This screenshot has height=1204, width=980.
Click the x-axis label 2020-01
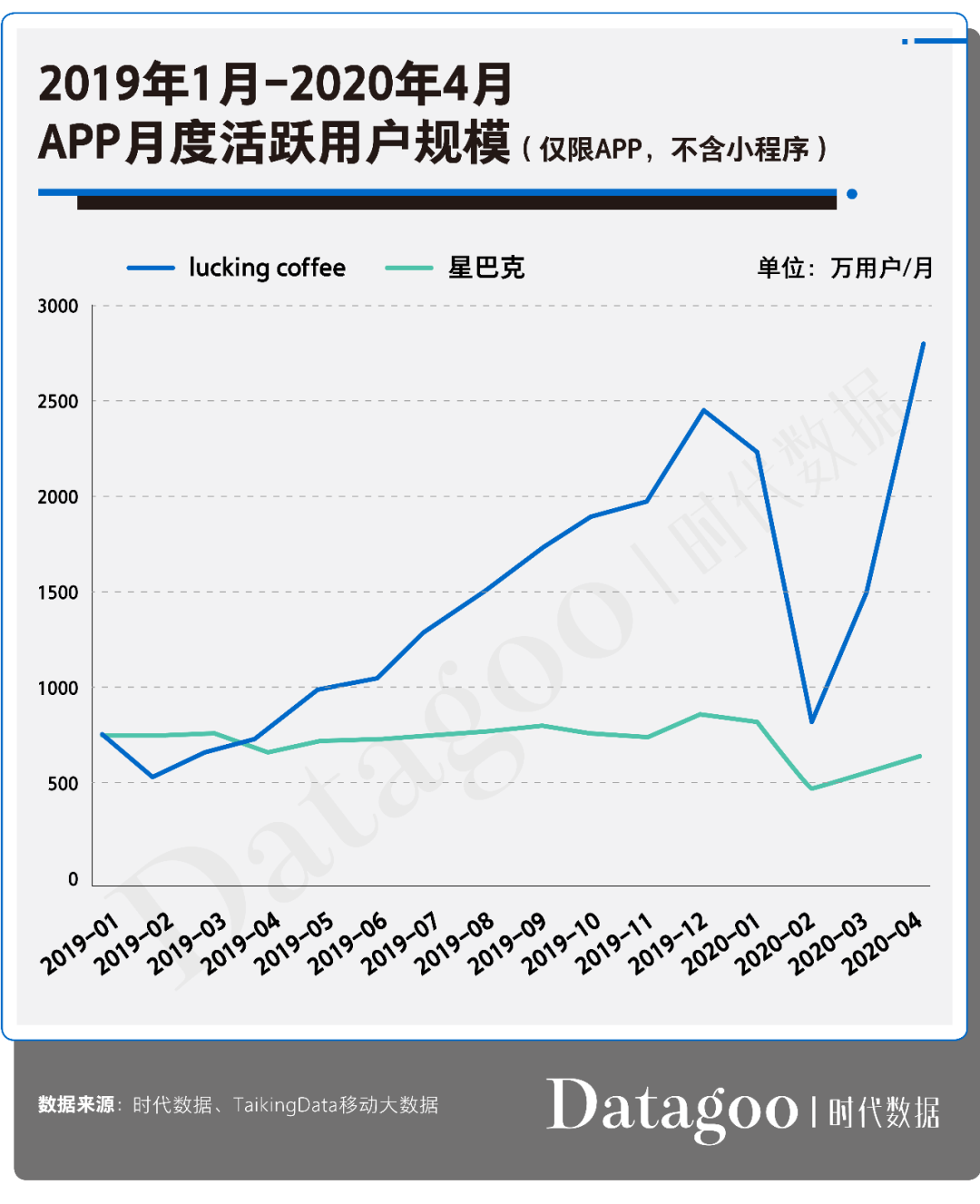[x=721, y=945]
